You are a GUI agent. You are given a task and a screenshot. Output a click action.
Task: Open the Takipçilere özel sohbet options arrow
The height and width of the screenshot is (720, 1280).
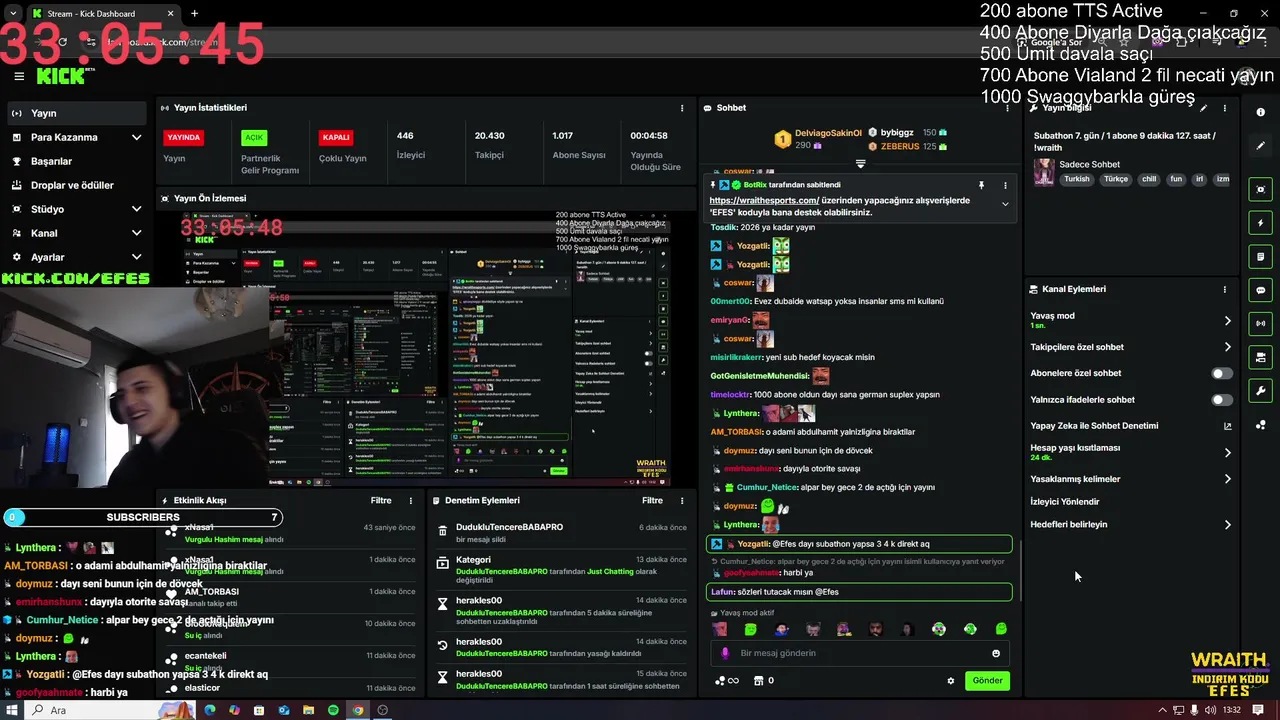coord(1228,347)
